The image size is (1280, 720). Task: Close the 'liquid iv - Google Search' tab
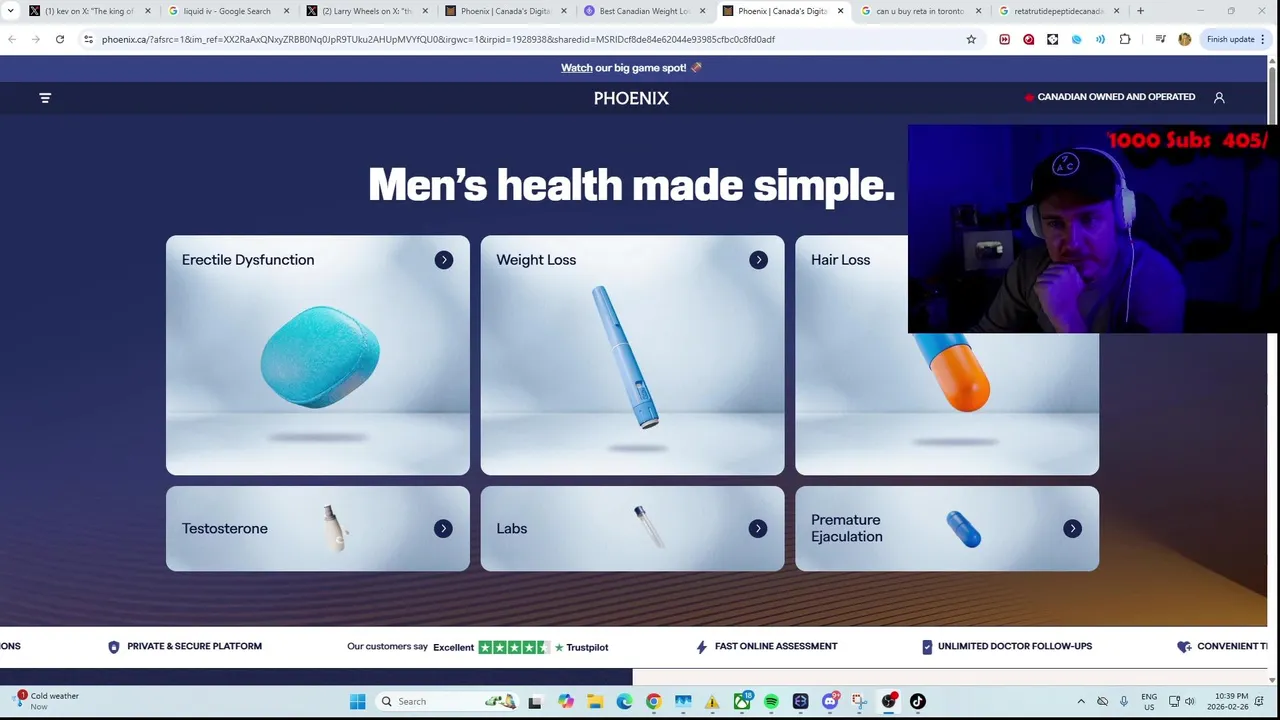click(287, 11)
